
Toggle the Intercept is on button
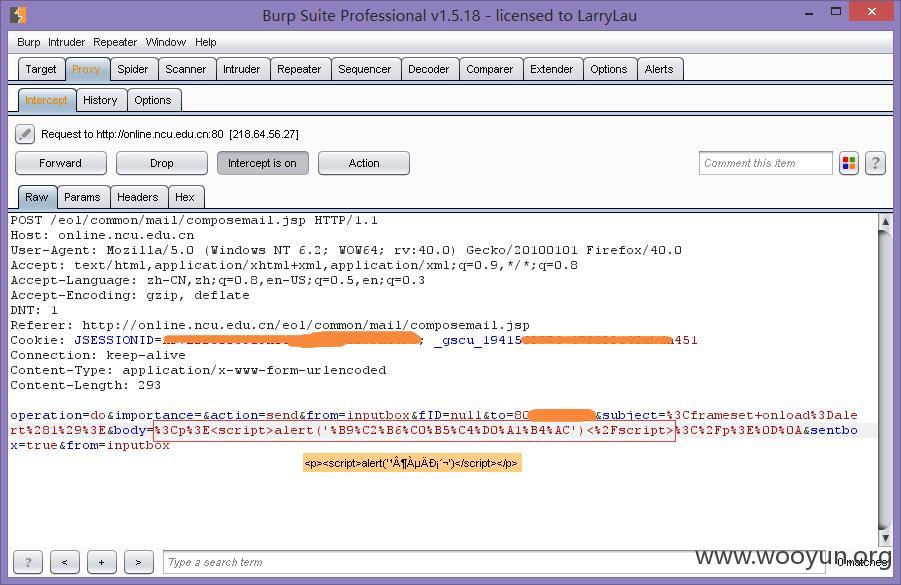pyautogui.click(x=263, y=163)
